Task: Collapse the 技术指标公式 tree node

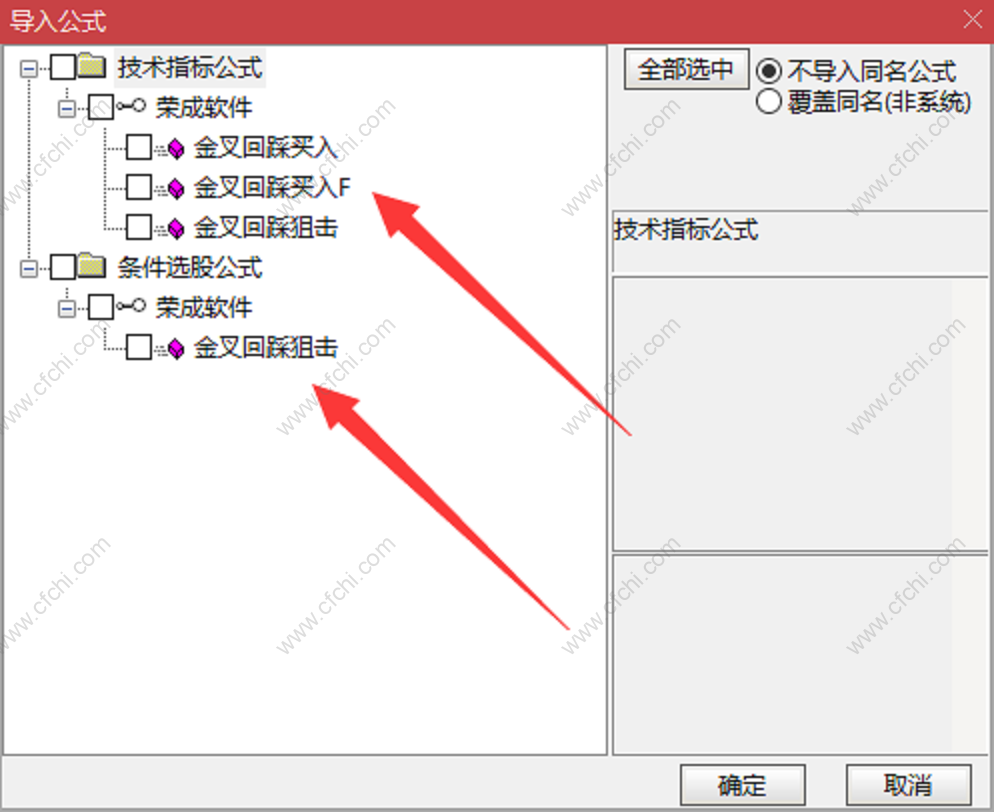Action: pyautogui.click(x=29, y=68)
